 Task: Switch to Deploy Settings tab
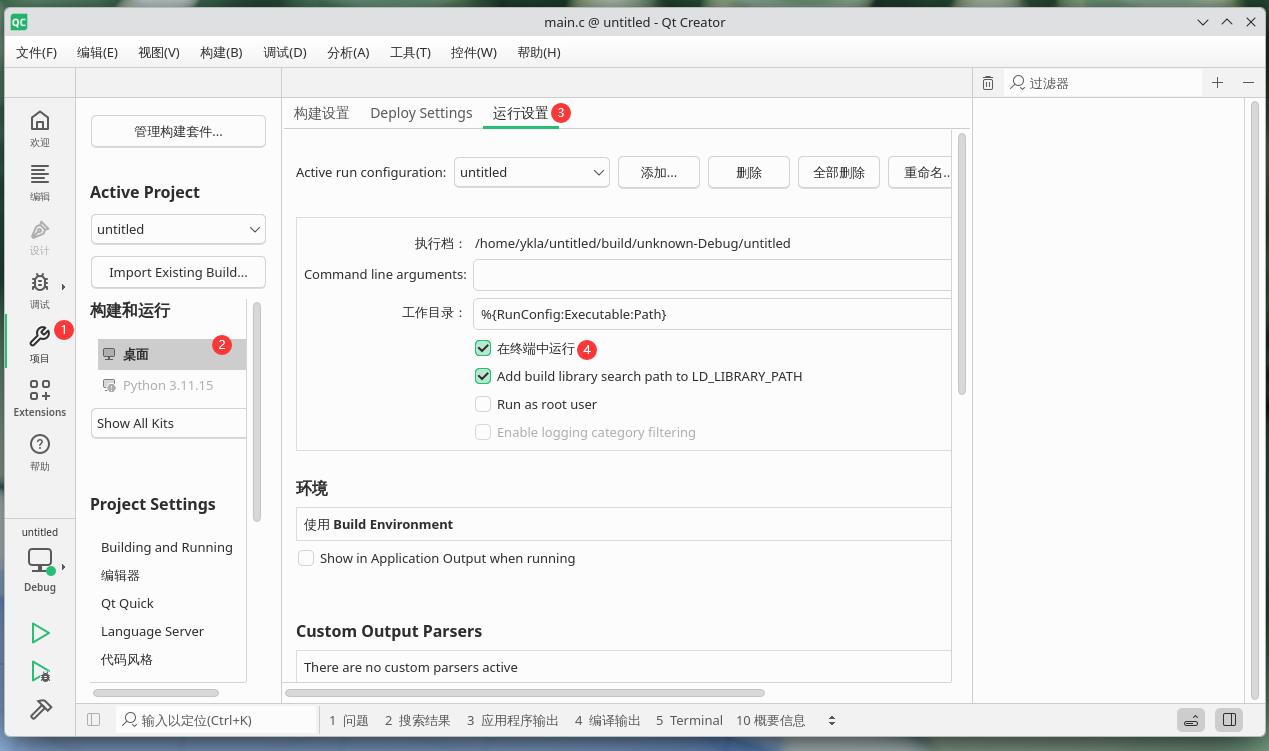click(421, 113)
